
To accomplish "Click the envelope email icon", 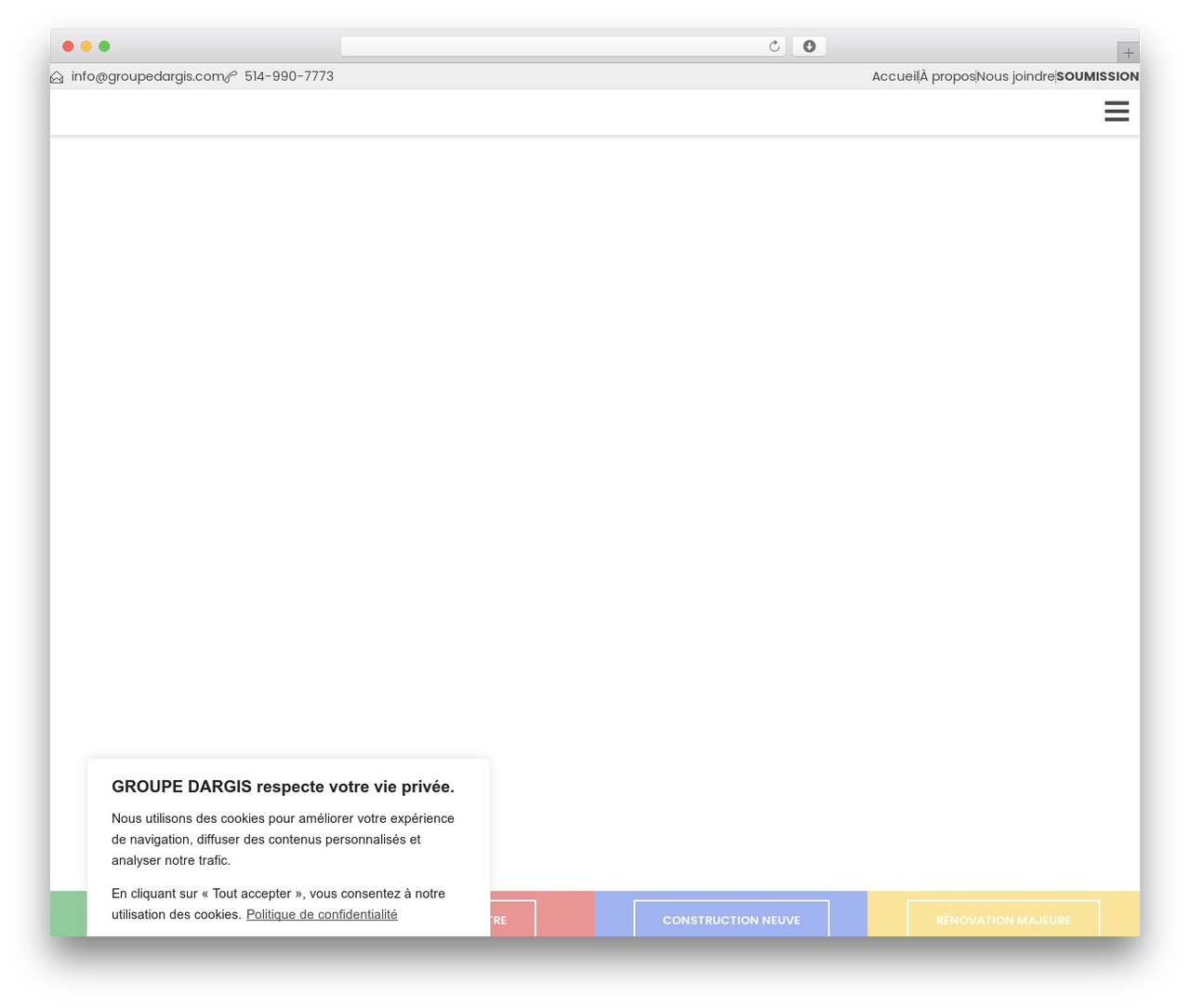I will 57,77.
